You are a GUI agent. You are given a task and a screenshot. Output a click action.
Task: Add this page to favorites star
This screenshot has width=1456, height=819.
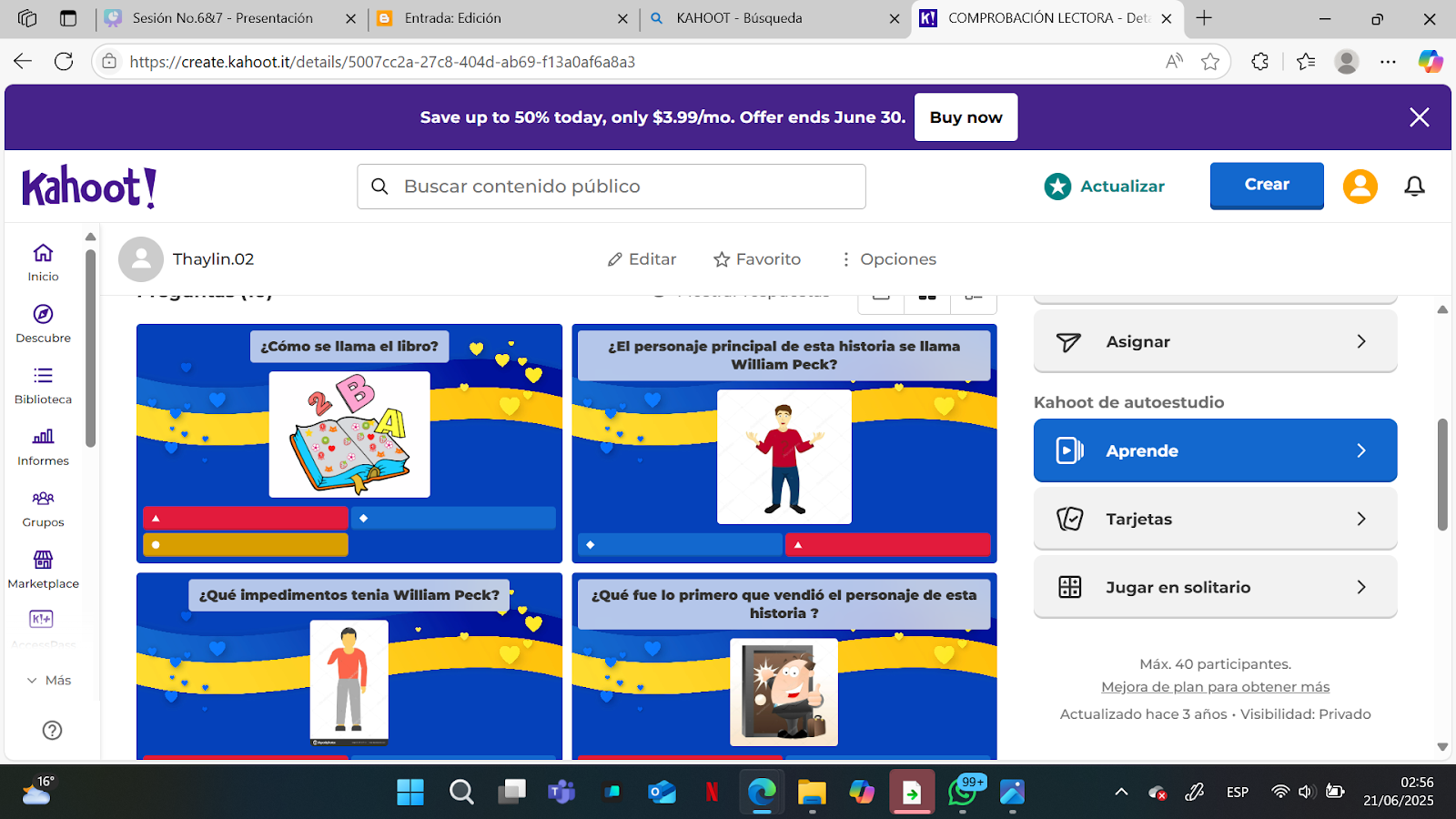point(1210,61)
